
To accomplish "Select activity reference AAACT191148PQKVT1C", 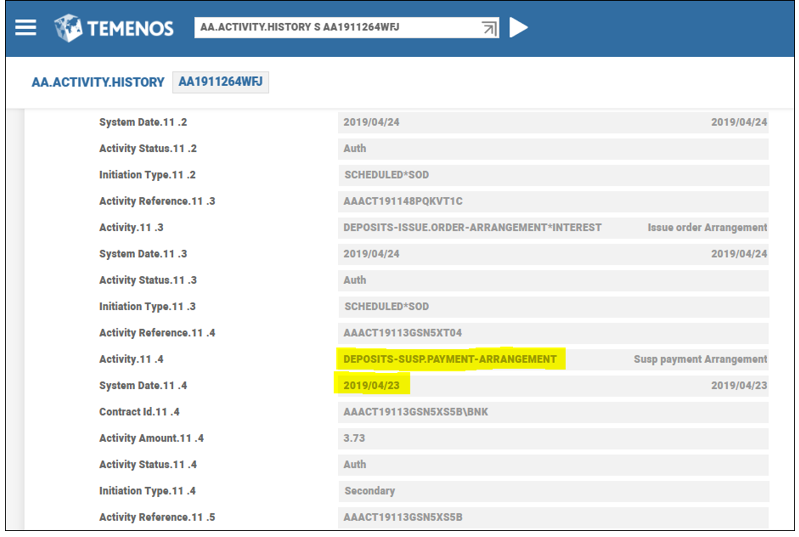I will tap(403, 201).
